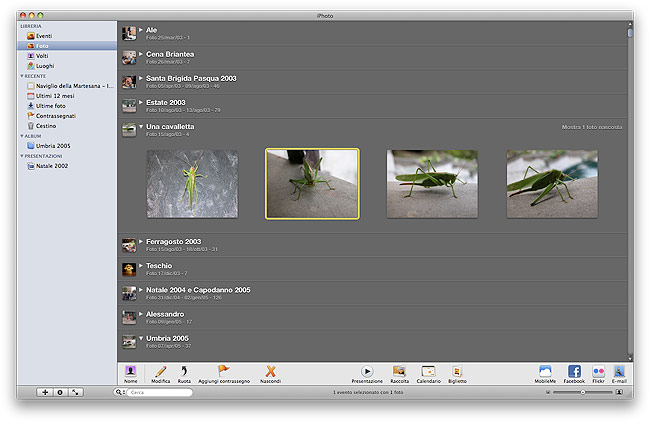Screen dimensions: 650x422
Task: Collapse the Umbria 2005 event
Action: (141, 338)
